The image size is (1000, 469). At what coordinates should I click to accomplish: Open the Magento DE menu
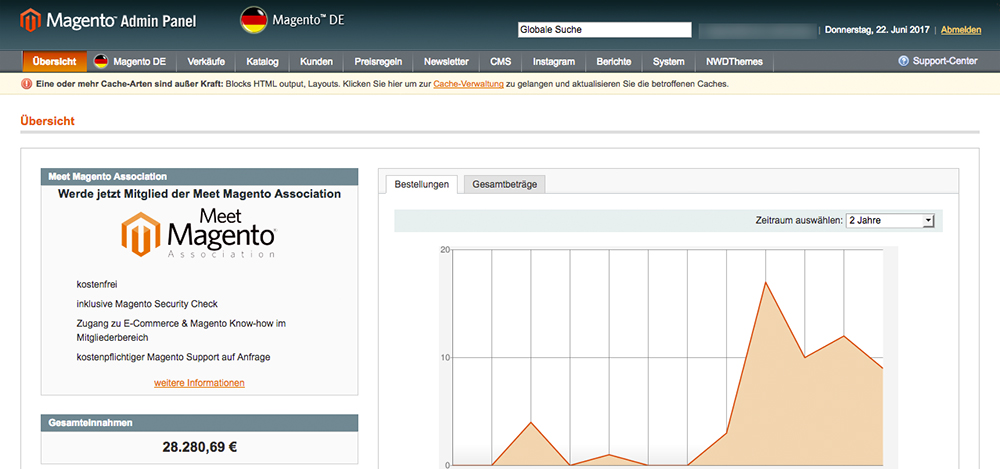point(131,62)
